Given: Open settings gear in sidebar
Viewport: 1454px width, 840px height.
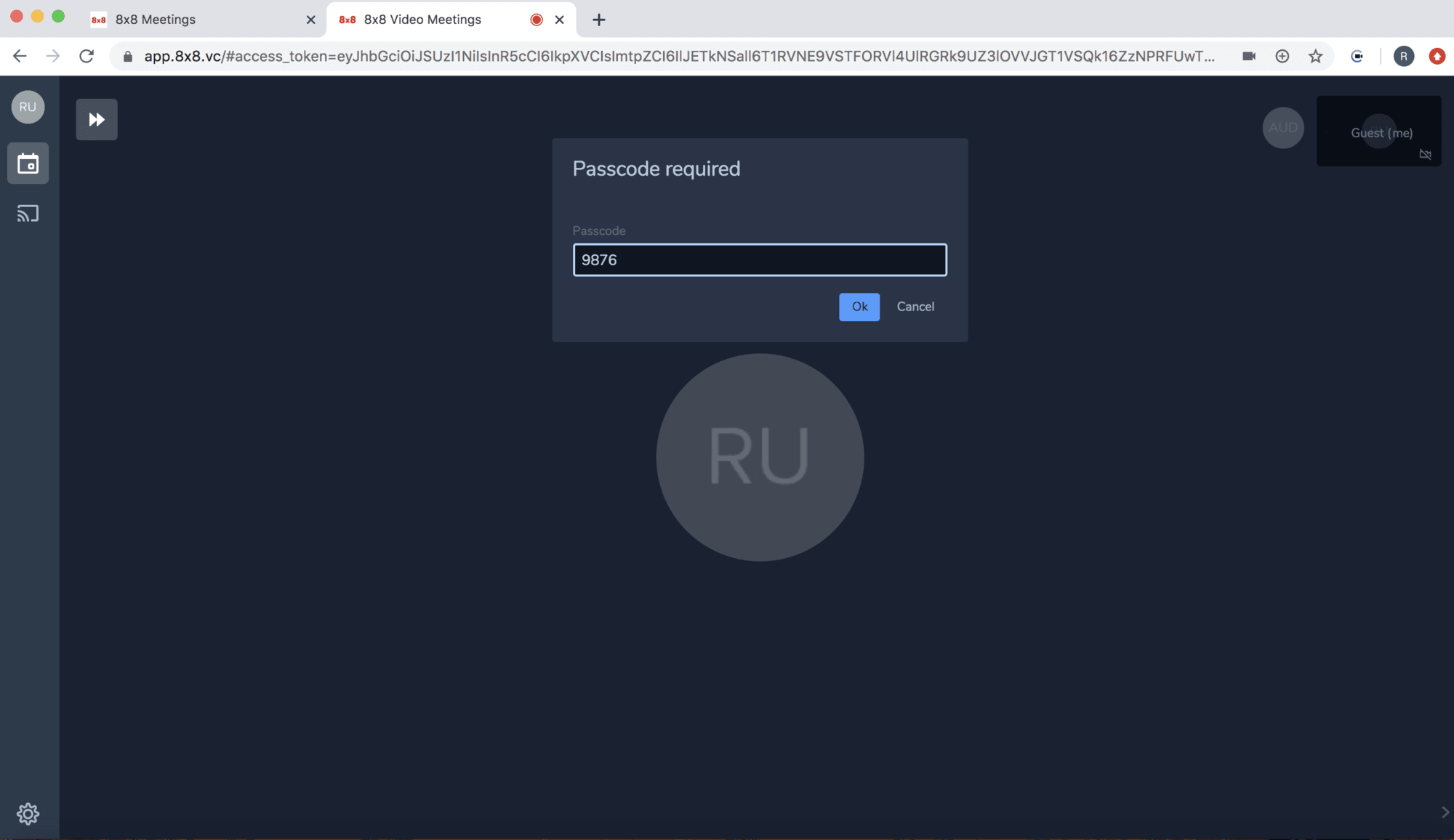Looking at the screenshot, I should [28, 813].
